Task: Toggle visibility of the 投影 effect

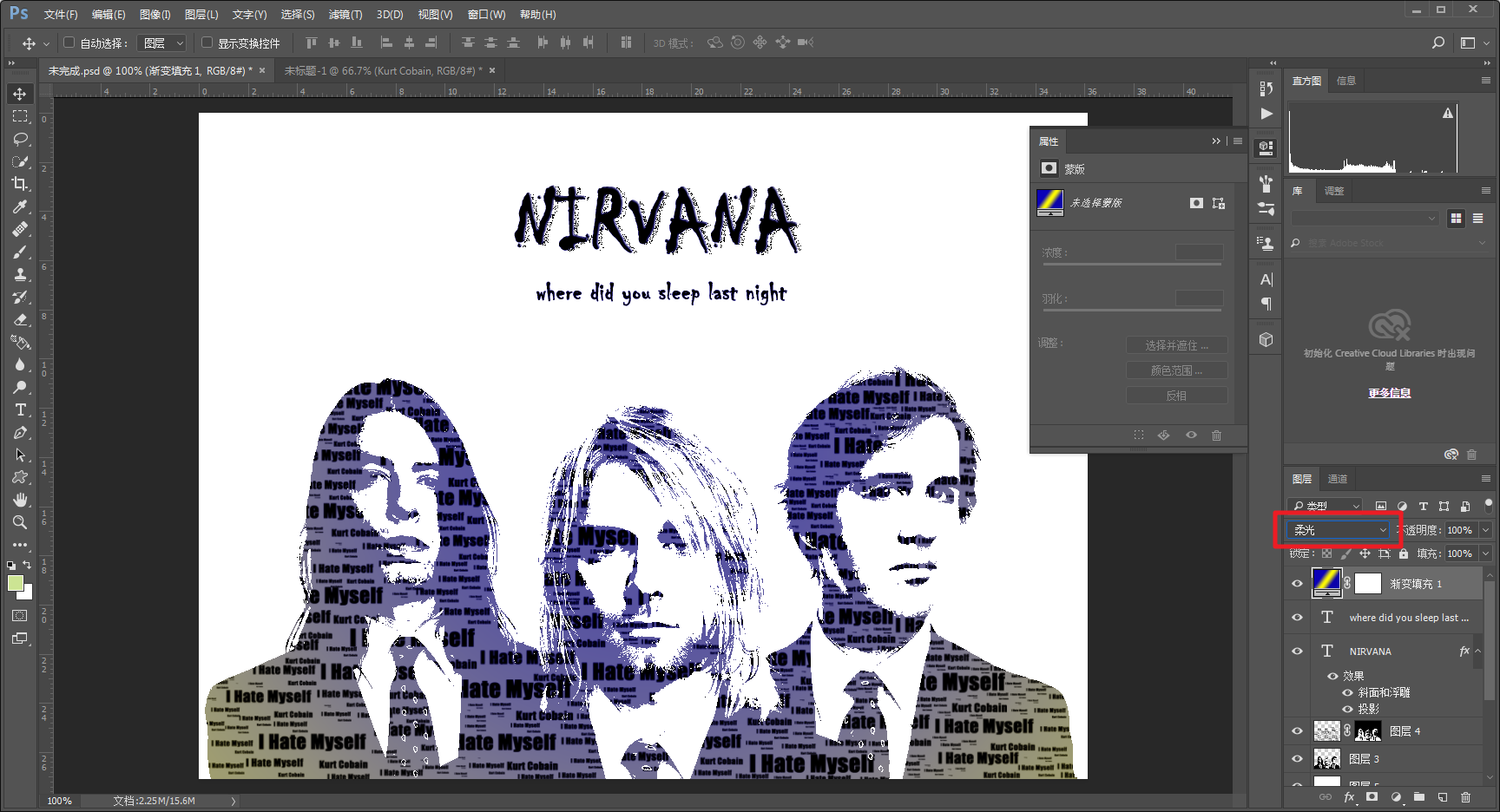Action: click(x=1348, y=709)
